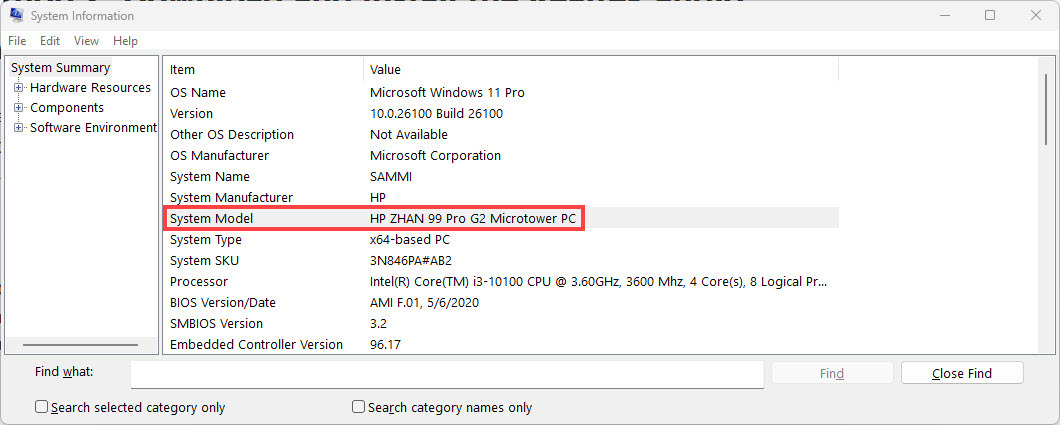Image resolution: width=1060 pixels, height=425 pixels.
Task: Click the vertical scrollbar down arrow
Action: click(x=1047, y=346)
